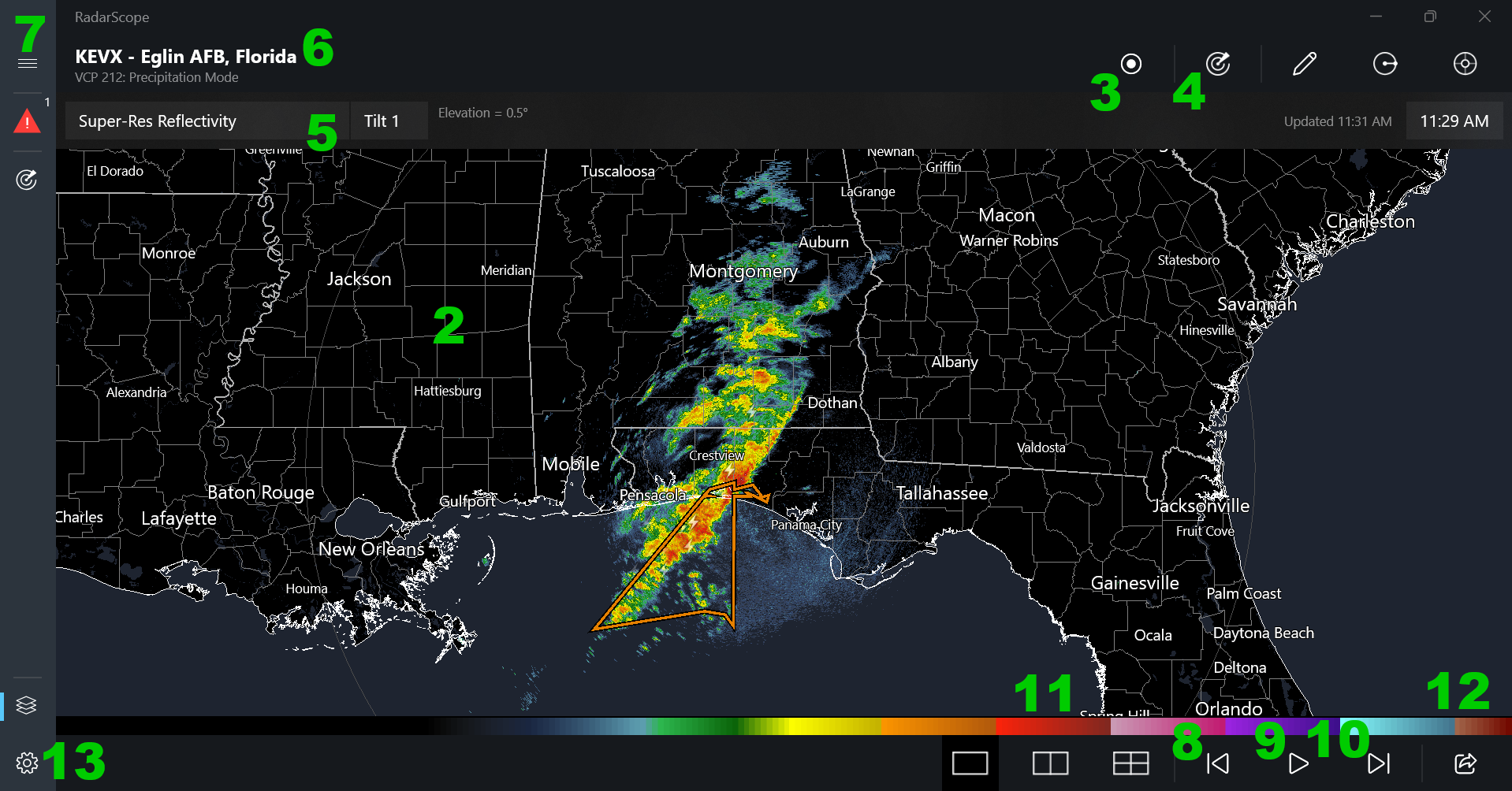
Task: Click the top toolbar radar target icon
Action: (1218, 64)
